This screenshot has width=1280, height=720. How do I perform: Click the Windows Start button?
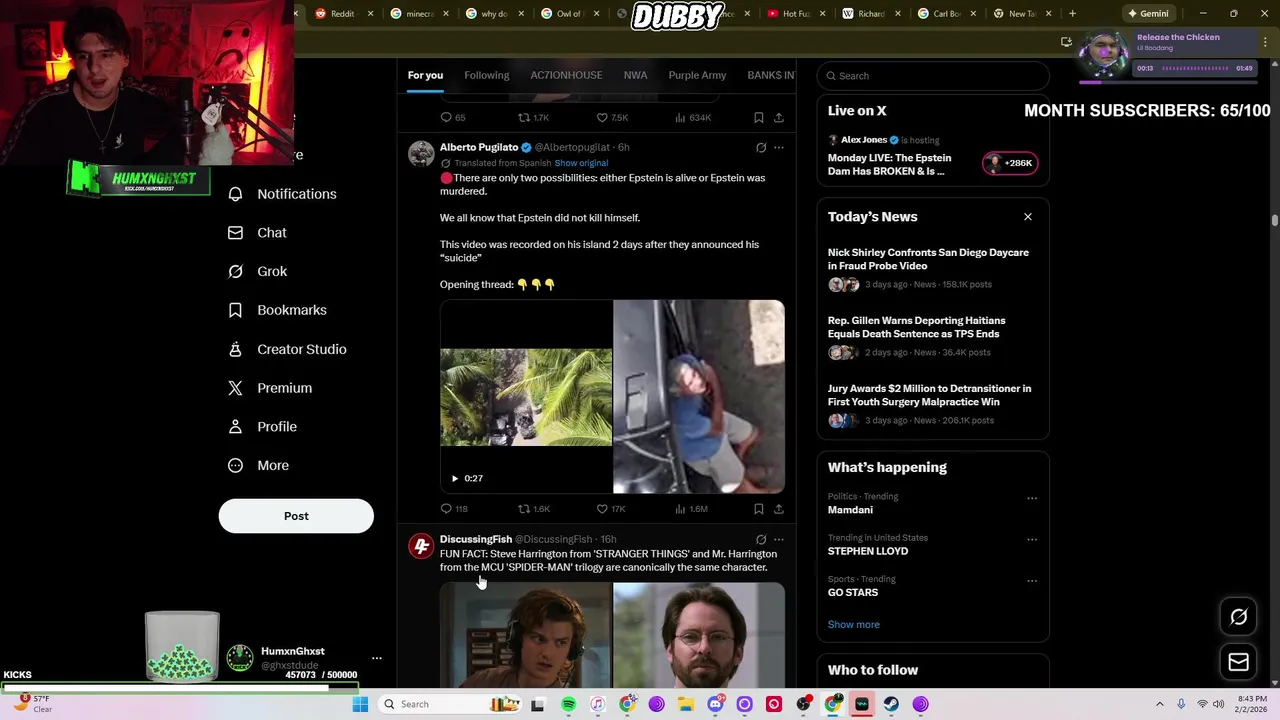(x=360, y=704)
